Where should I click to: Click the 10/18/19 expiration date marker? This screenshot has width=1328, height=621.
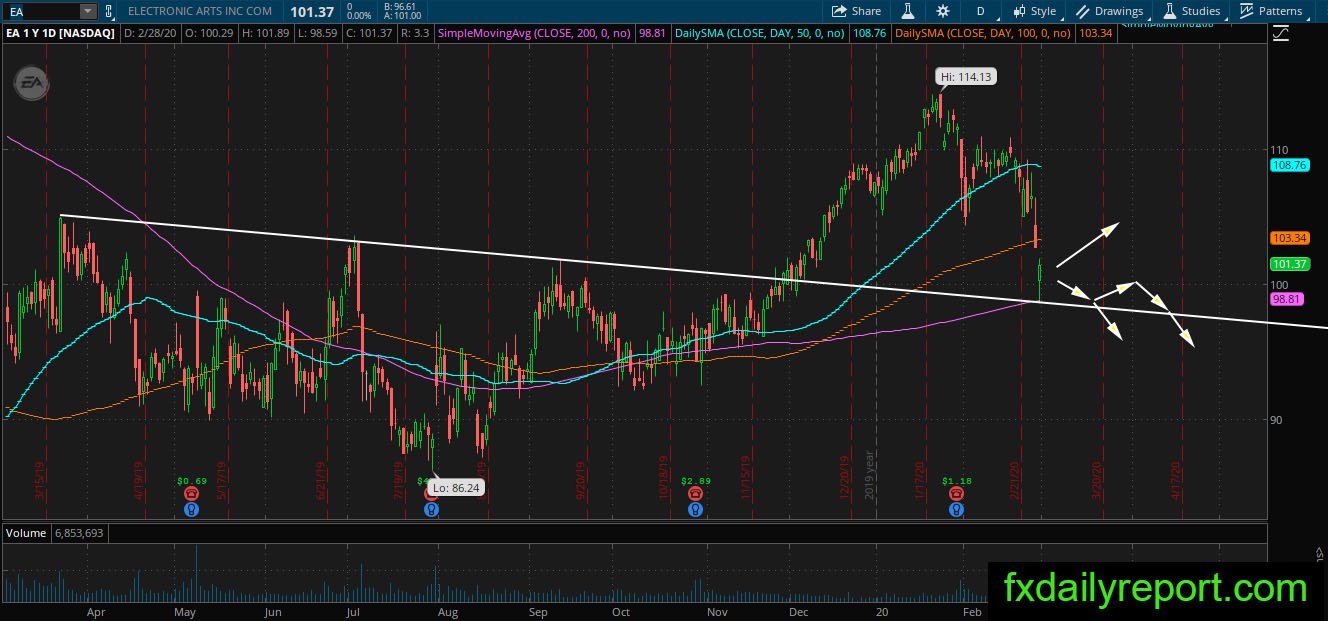tap(663, 479)
